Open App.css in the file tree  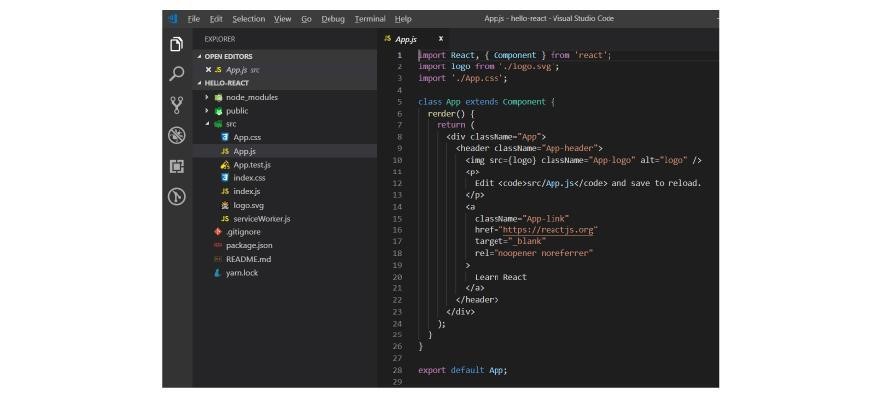pyautogui.click(x=247, y=137)
